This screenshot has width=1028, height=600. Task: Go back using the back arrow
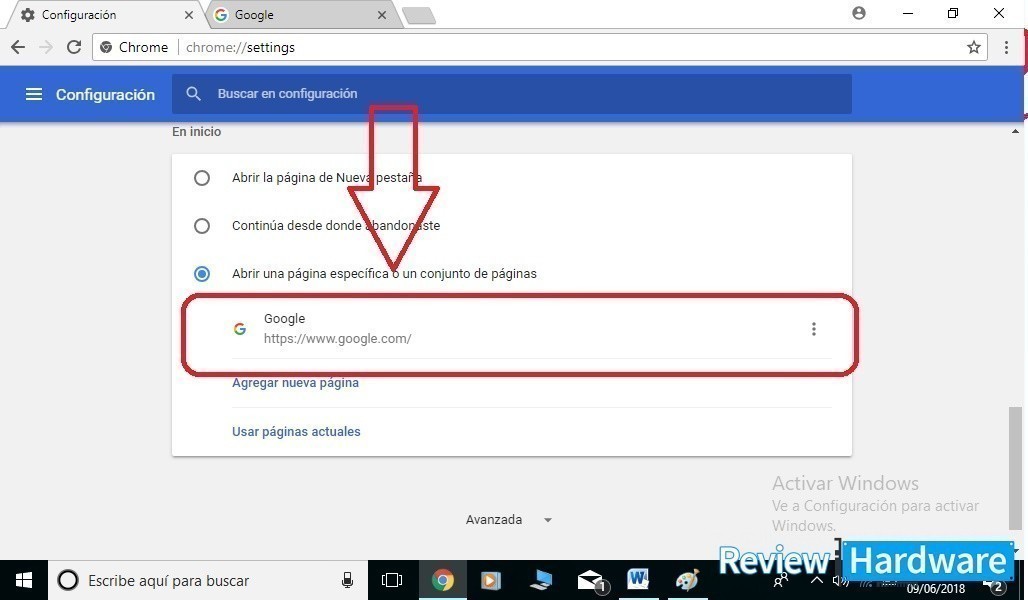coord(18,47)
